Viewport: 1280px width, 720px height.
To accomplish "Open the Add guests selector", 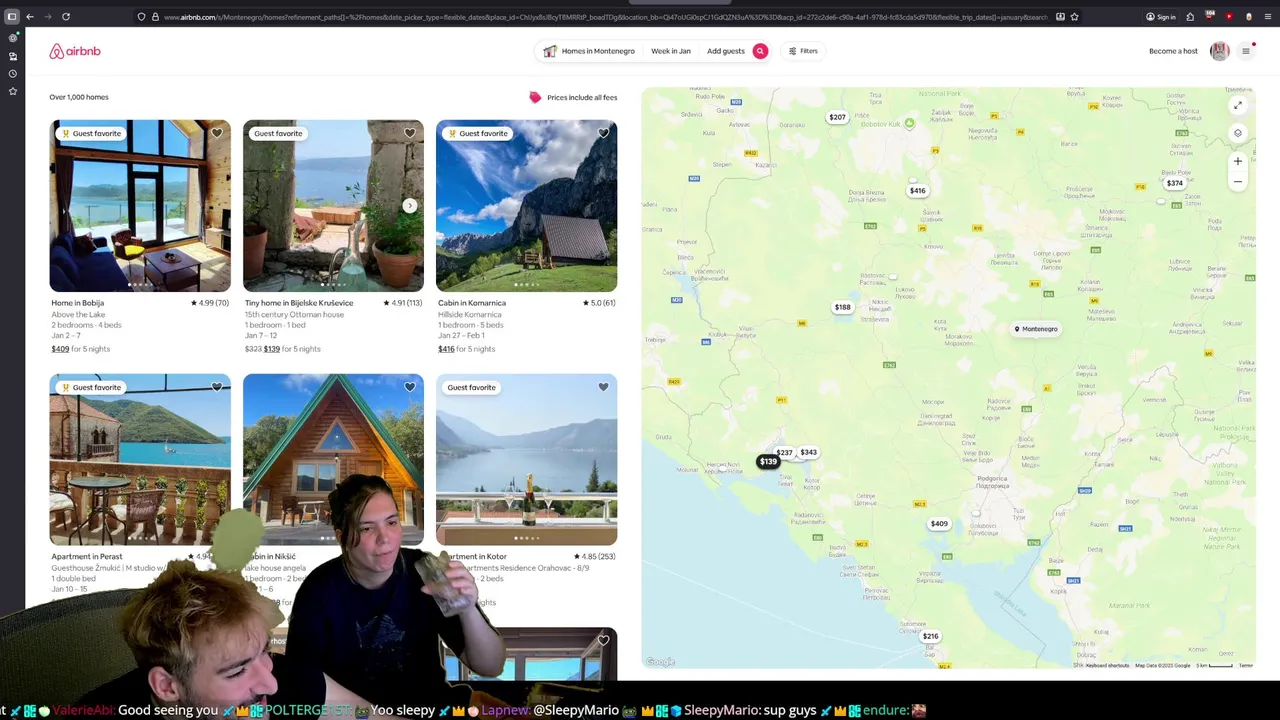I will (x=726, y=51).
